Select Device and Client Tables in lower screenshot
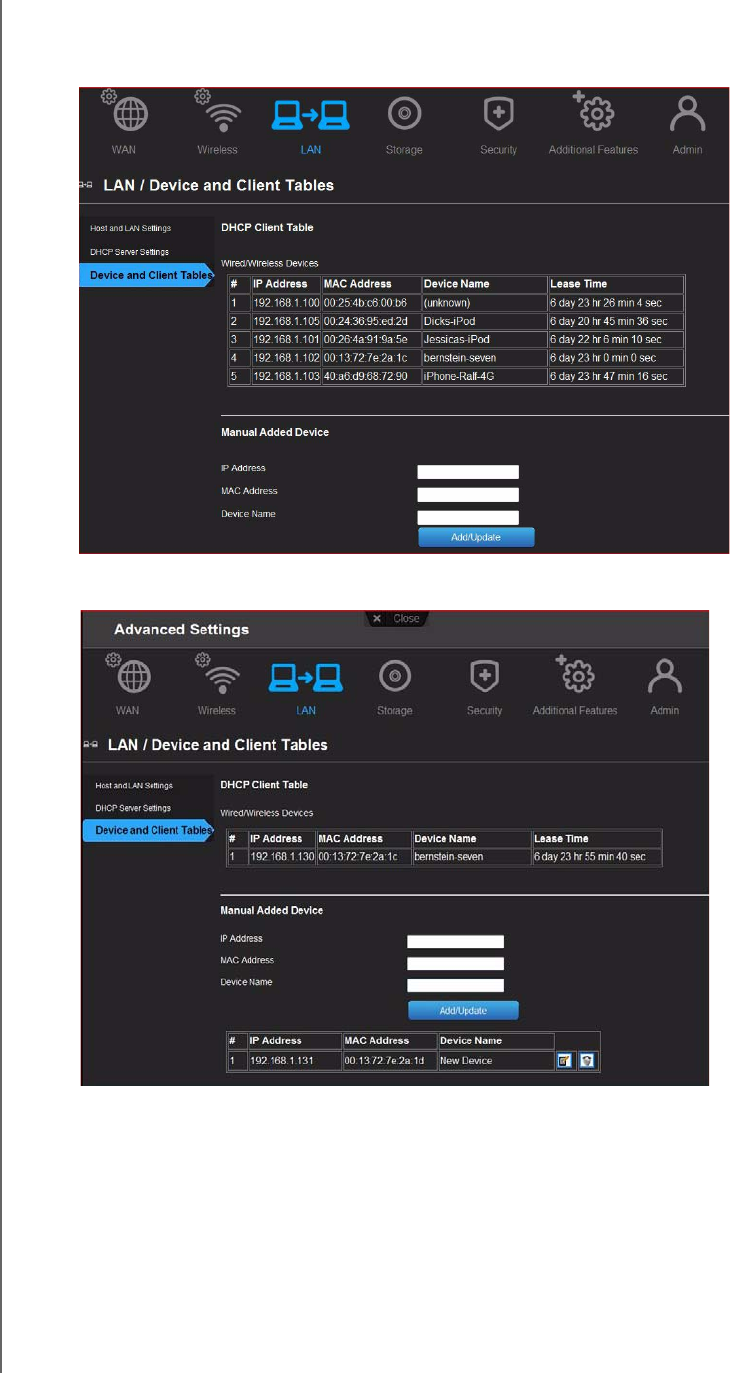Screen dimensions: 730x1373 [x=149, y=830]
